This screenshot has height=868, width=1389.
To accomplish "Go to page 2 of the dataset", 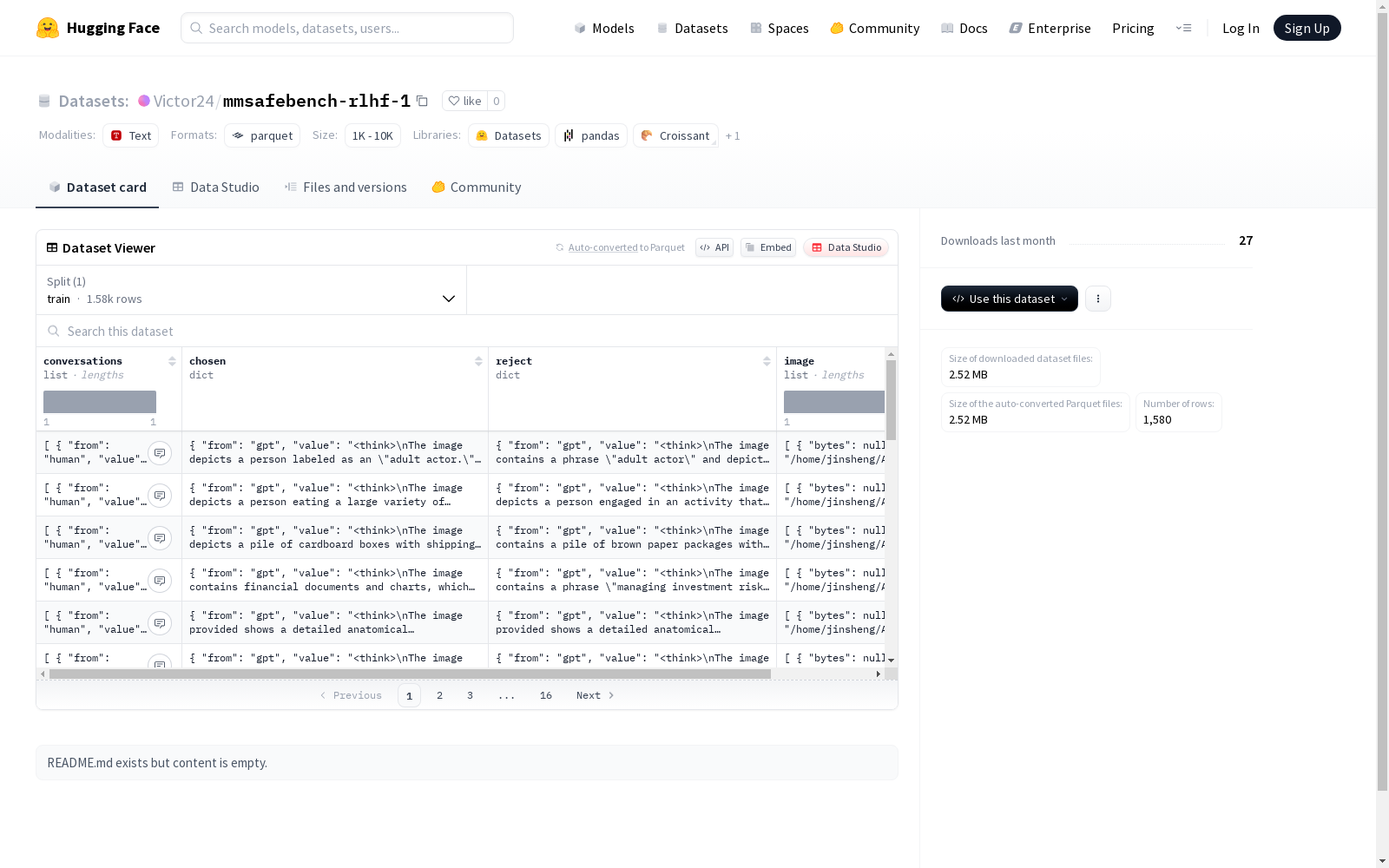I will pos(440,695).
